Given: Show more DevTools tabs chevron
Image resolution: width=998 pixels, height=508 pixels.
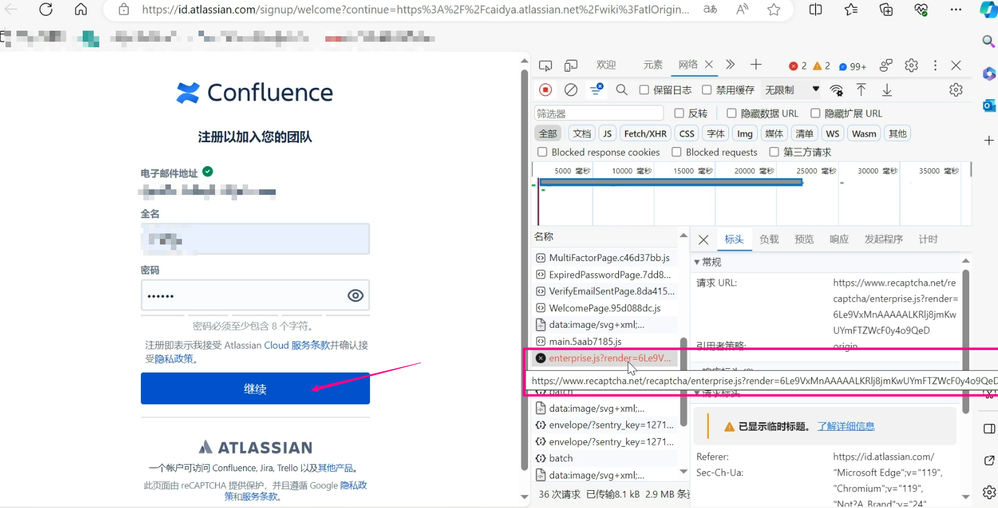Looking at the screenshot, I should coord(731,64).
